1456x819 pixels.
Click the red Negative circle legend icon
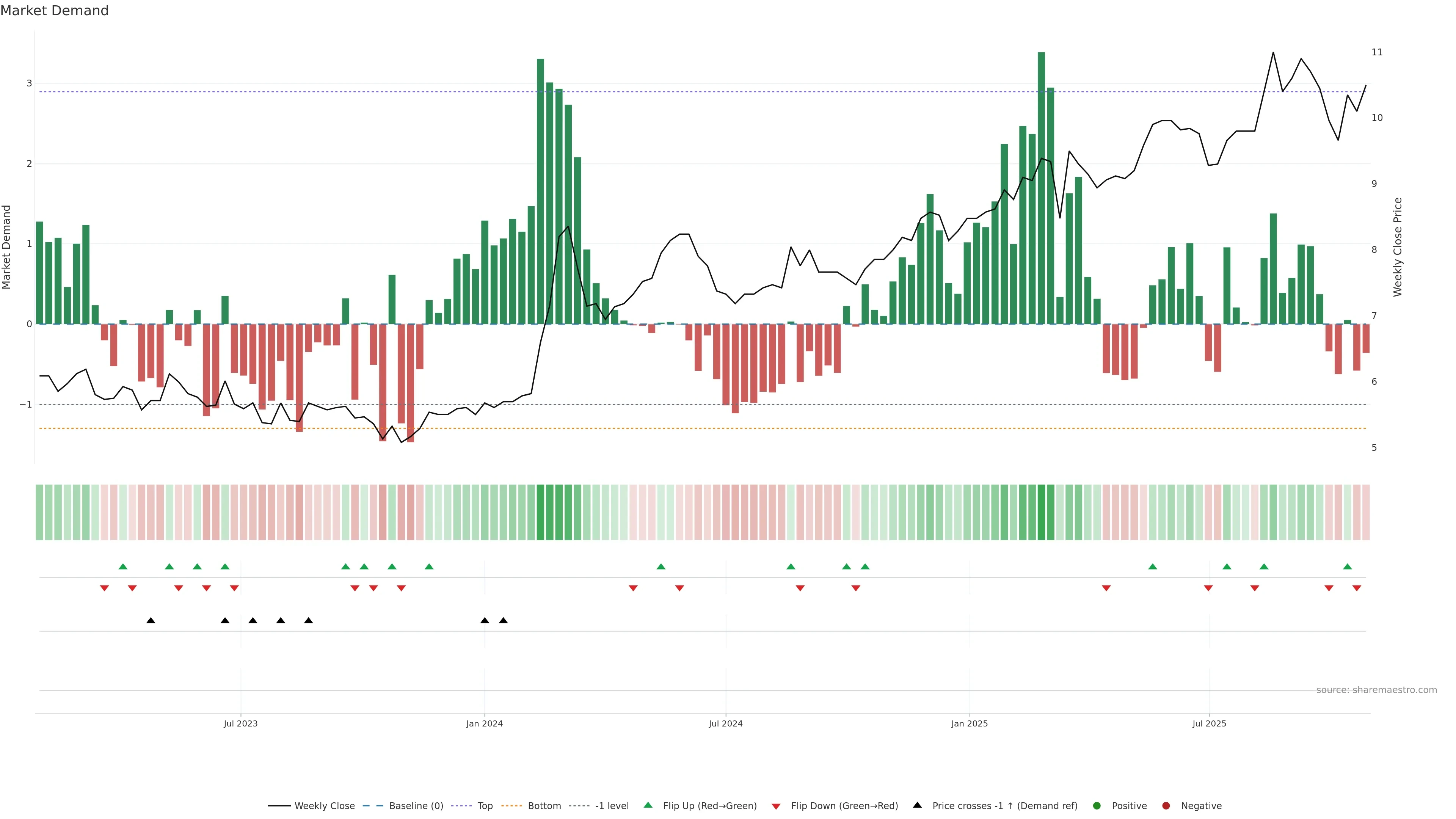point(1166,805)
